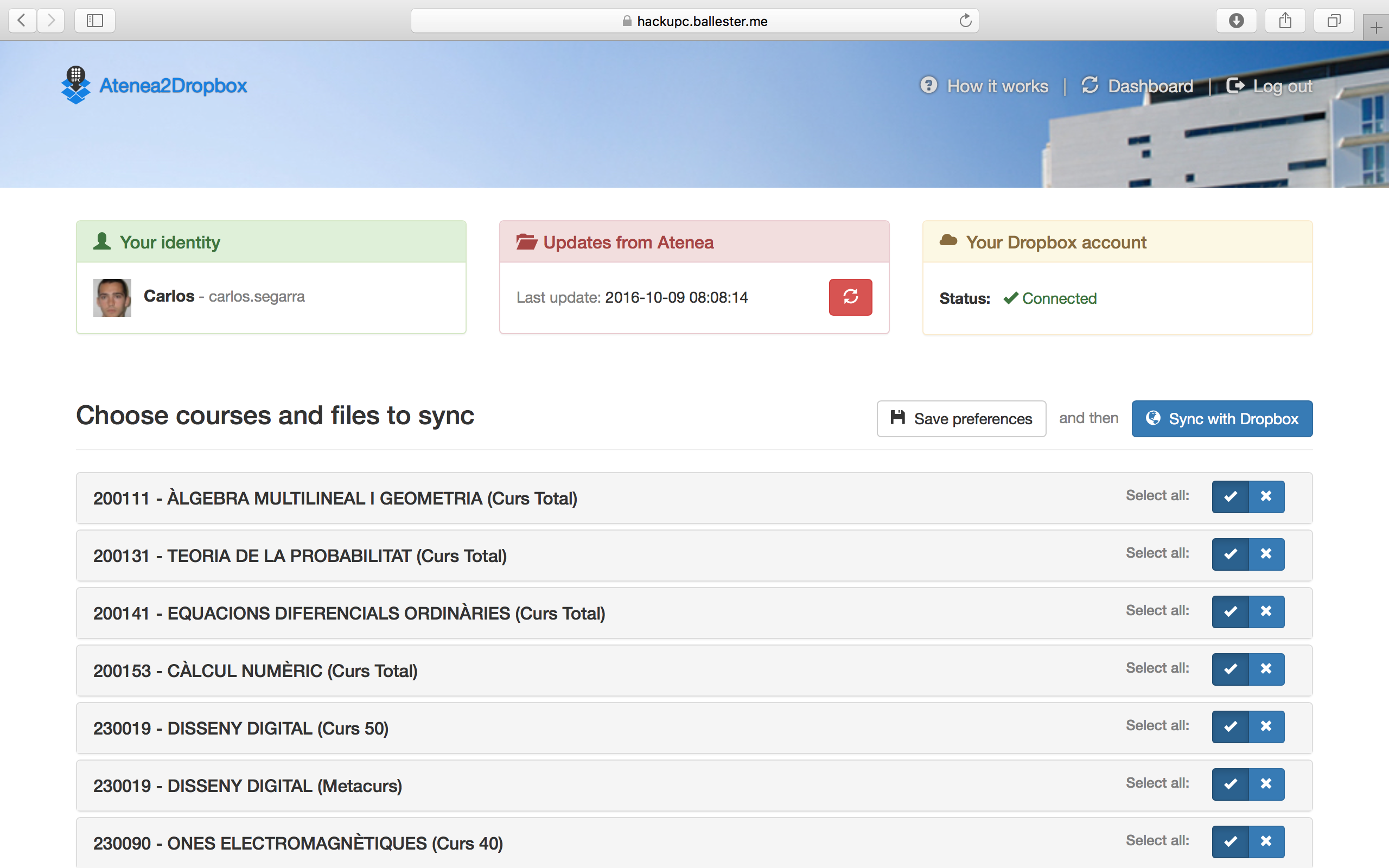Open a new tab plus button
This screenshot has width=1389, height=868.
point(1376,28)
